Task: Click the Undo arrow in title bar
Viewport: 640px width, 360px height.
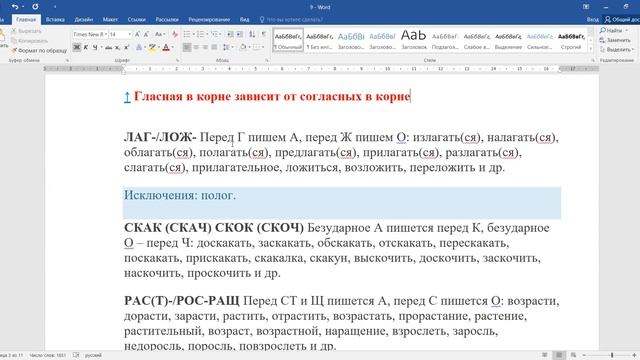Action: pyautogui.click(x=15, y=7)
